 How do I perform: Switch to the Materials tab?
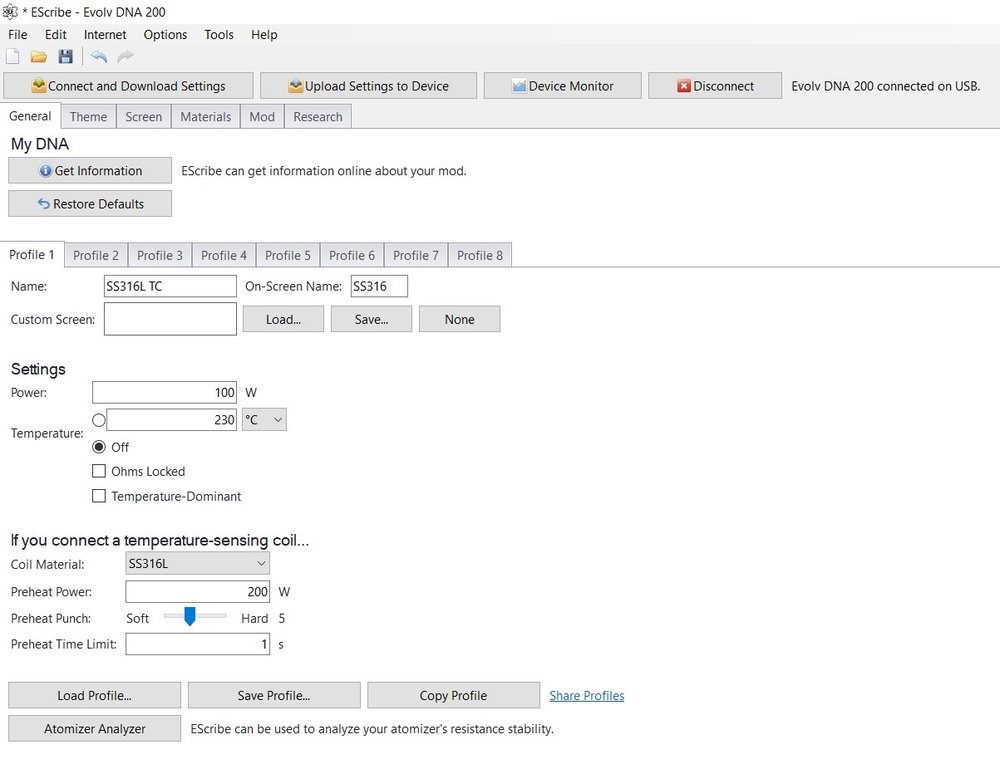pos(206,117)
